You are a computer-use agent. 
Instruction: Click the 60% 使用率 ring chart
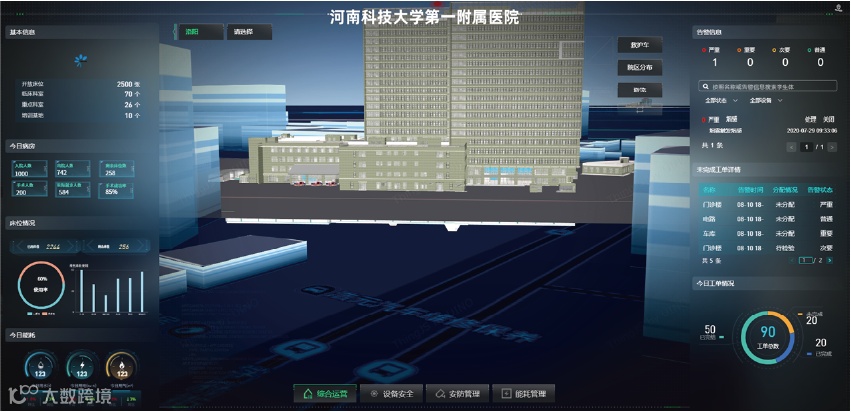coord(41,285)
